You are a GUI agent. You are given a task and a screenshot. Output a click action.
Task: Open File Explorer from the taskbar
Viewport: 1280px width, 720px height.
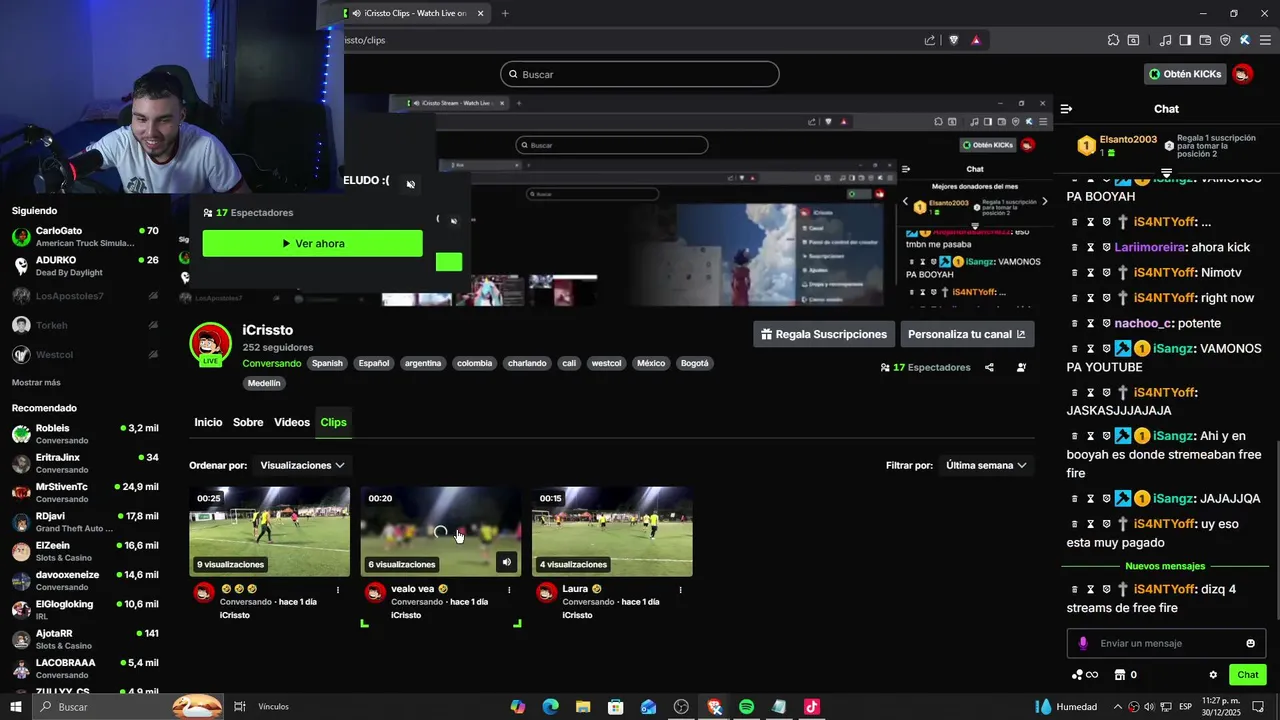pos(583,707)
